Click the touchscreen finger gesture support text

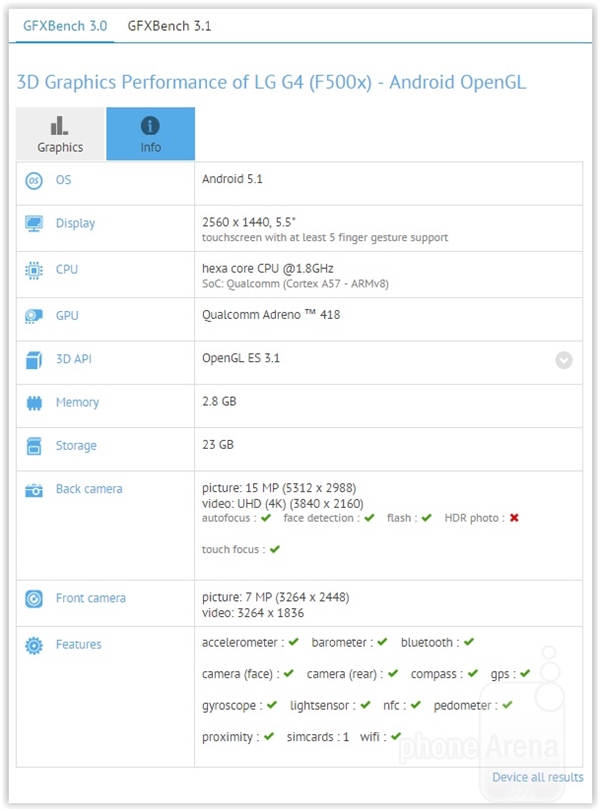(x=325, y=237)
